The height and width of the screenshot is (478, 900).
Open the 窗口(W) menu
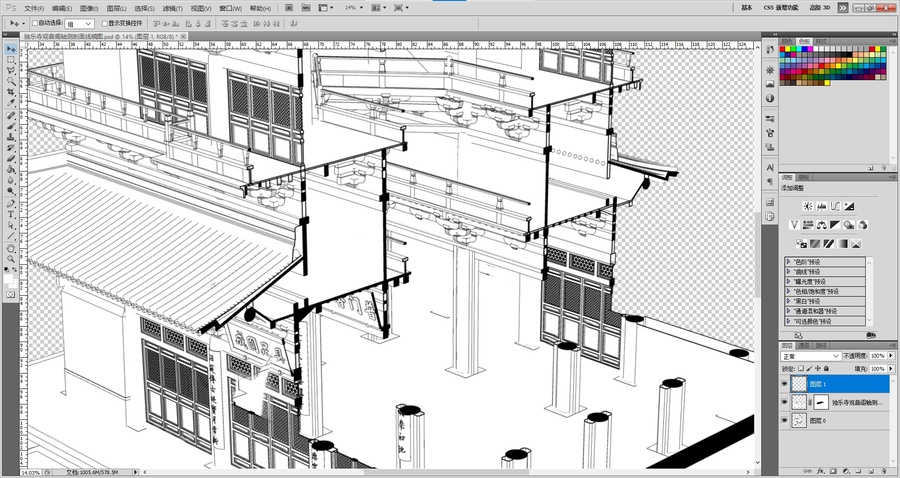[x=230, y=9]
